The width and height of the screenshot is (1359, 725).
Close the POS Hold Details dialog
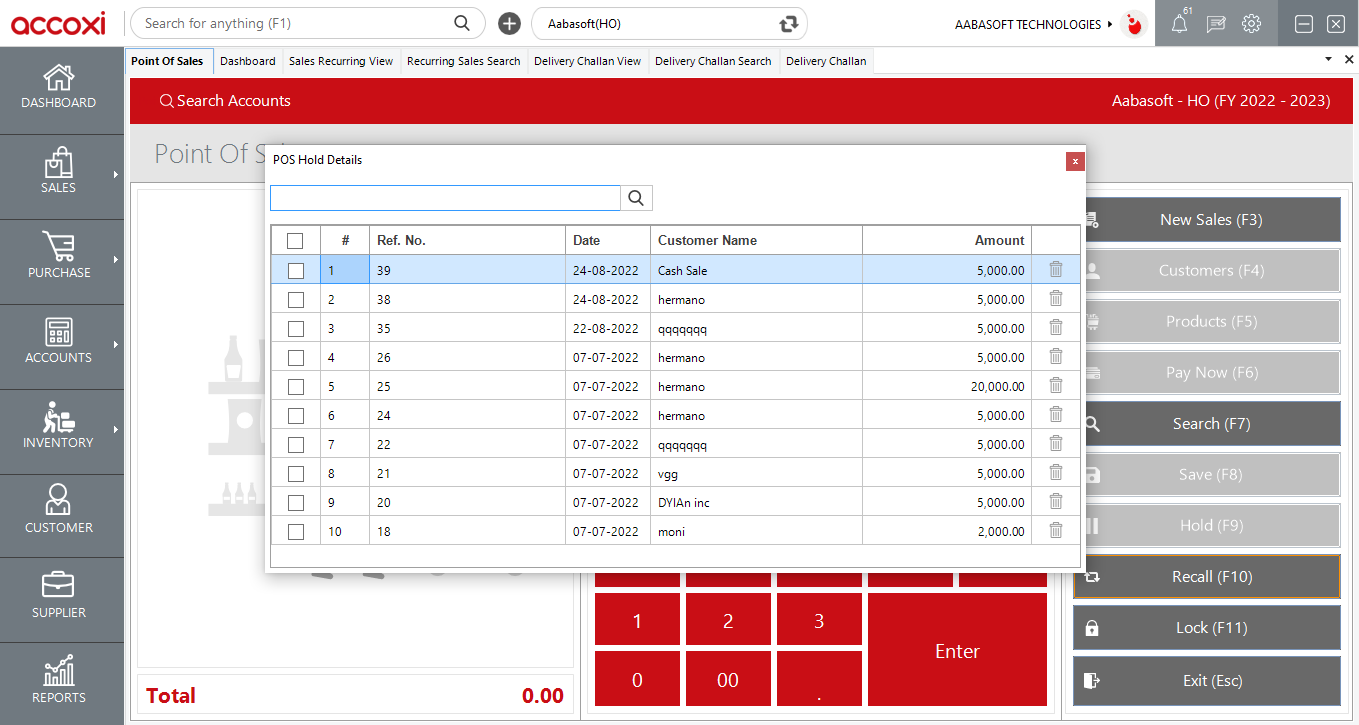click(x=1075, y=160)
